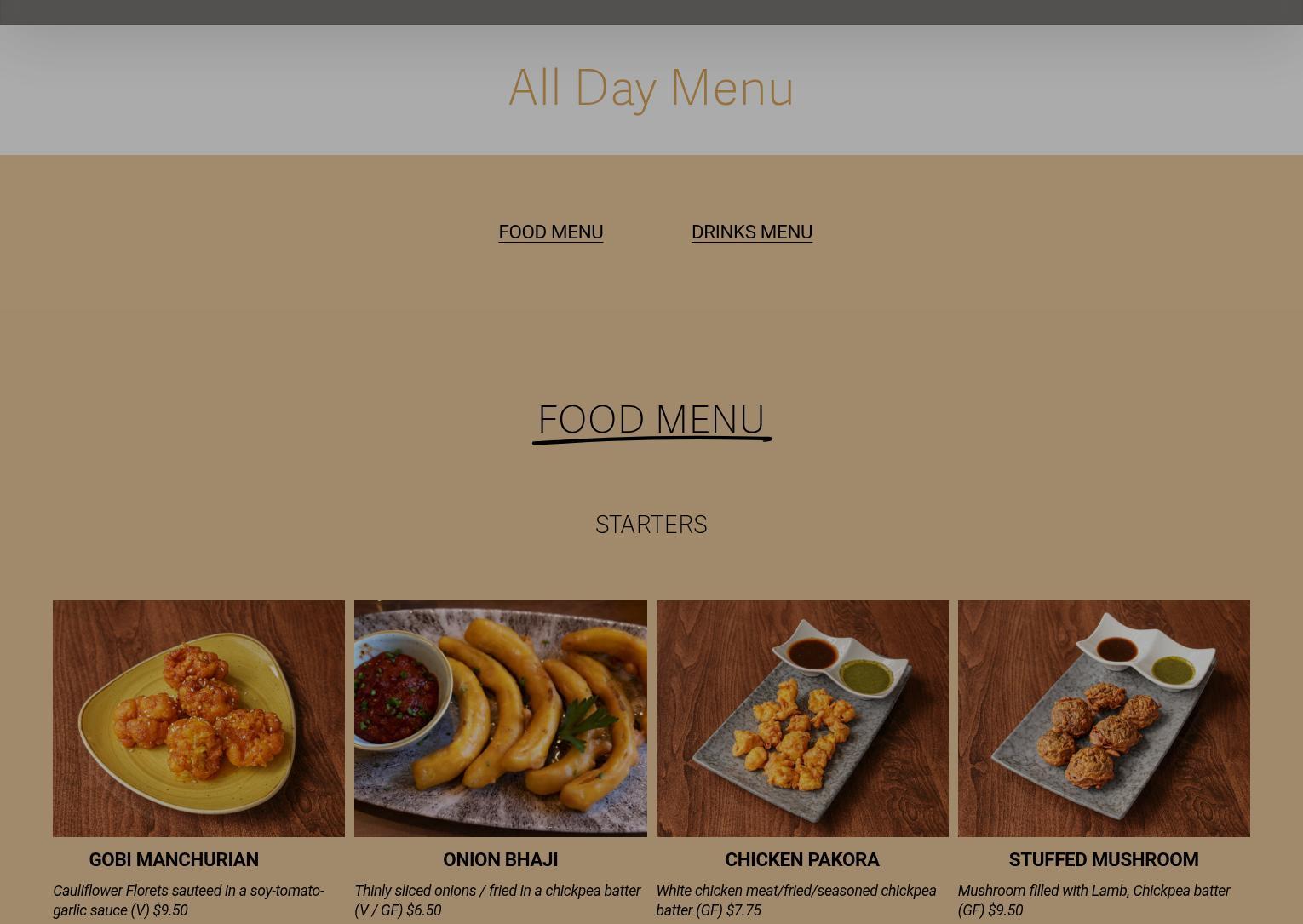Select the ONION BHAJI title
The image size is (1303, 924).
(501, 859)
